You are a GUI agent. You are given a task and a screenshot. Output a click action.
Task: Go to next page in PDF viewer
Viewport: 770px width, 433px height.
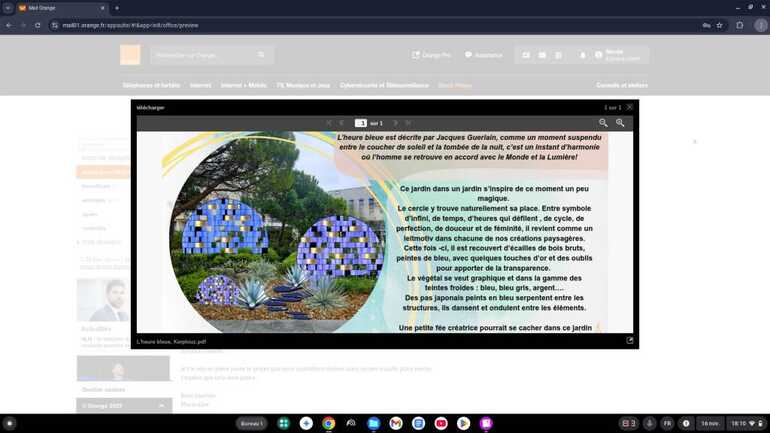(x=392, y=123)
